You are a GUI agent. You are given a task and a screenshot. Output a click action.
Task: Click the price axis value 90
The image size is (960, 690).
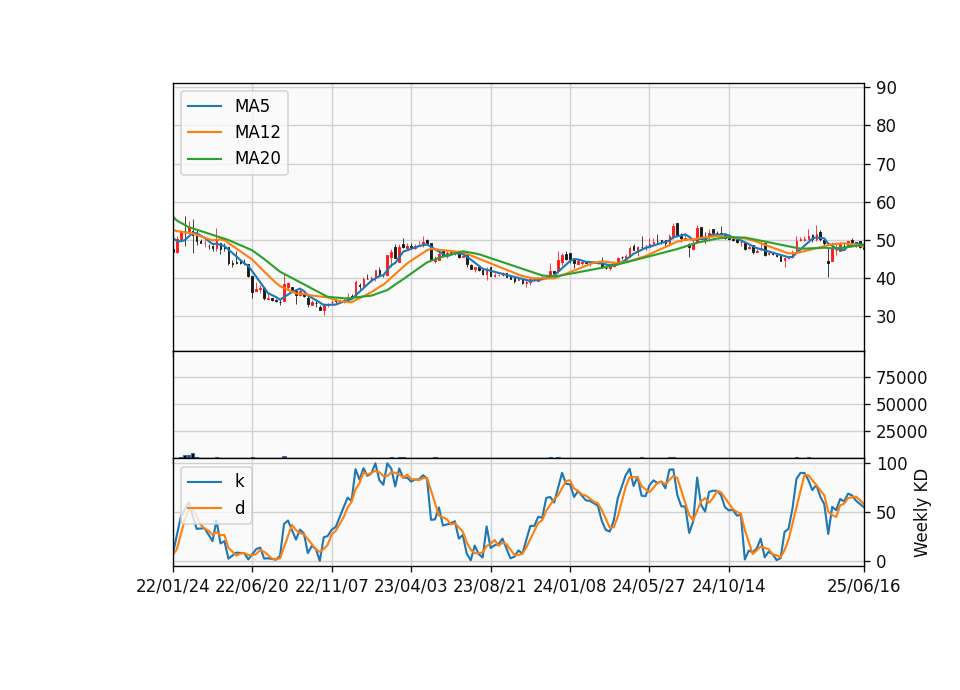[886, 88]
